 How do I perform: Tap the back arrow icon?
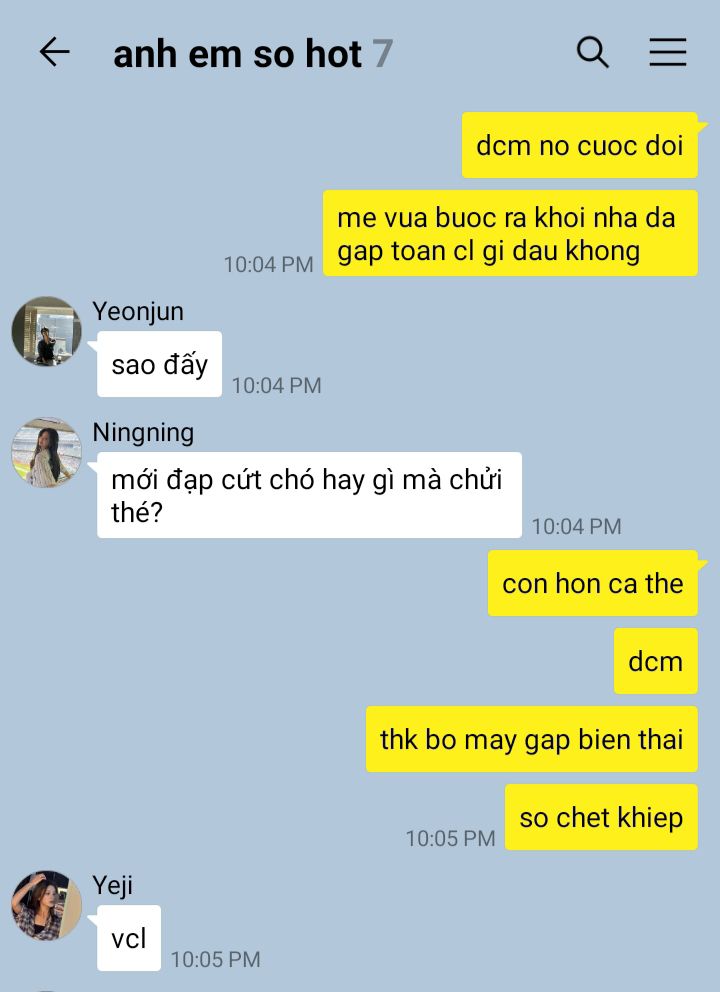tap(54, 52)
